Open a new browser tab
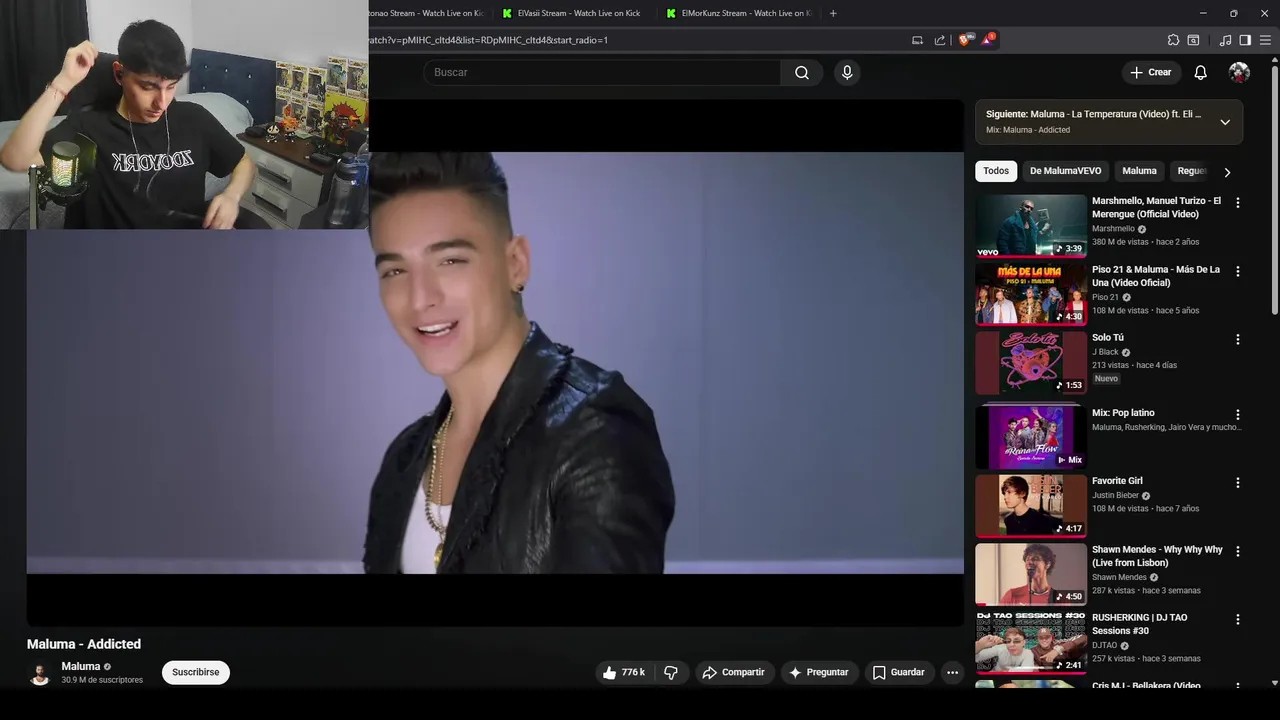The image size is (1280, 720). pos(833,13)
